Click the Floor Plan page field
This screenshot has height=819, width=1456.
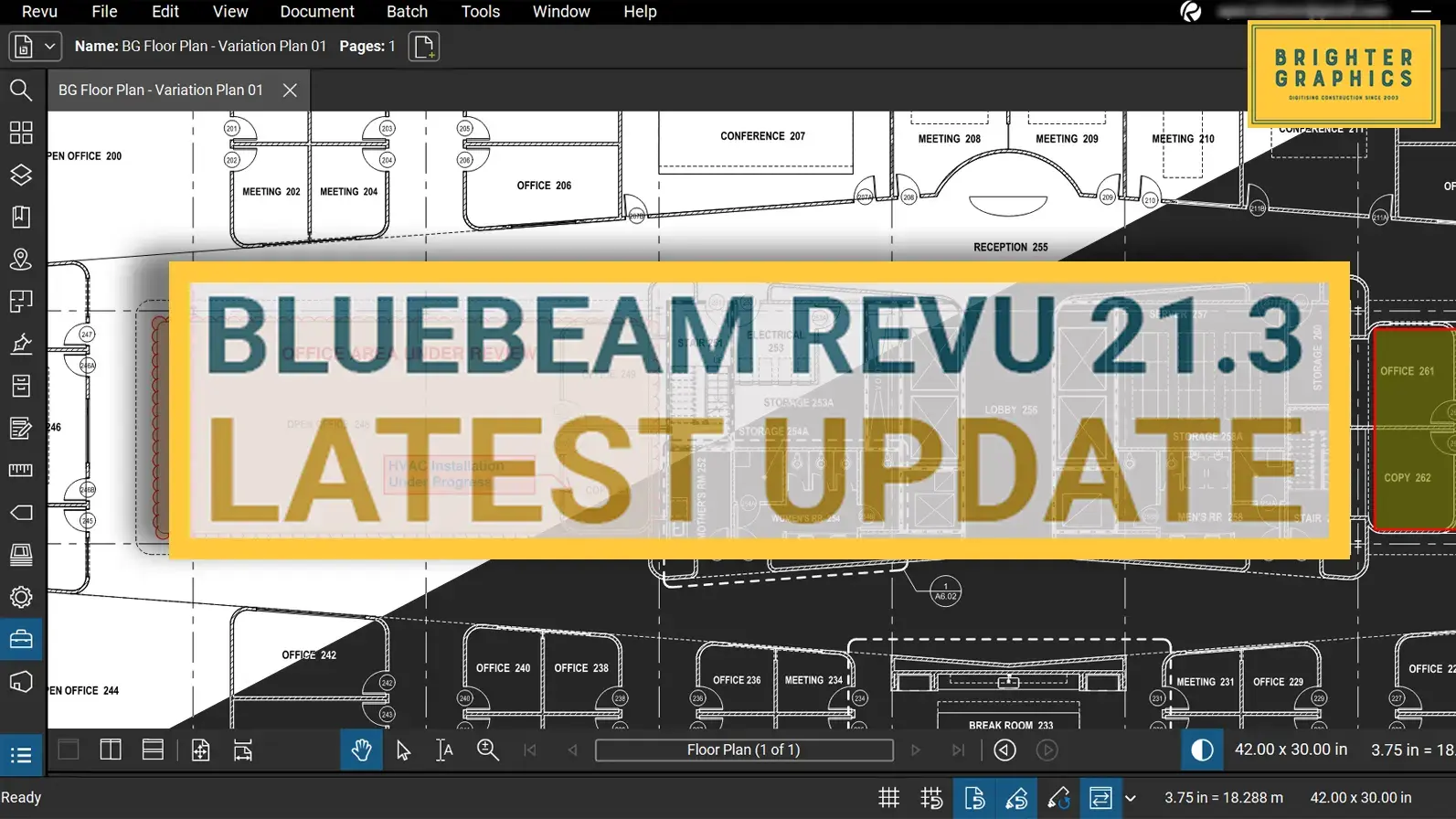[744, 750]
